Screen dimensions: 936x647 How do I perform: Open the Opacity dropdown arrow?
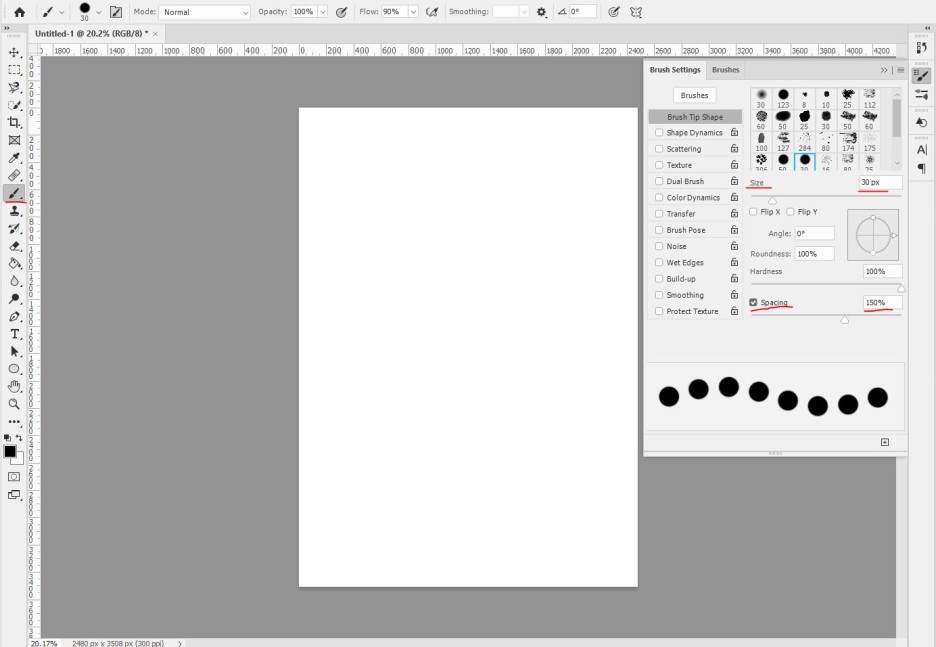coord(323,11)
